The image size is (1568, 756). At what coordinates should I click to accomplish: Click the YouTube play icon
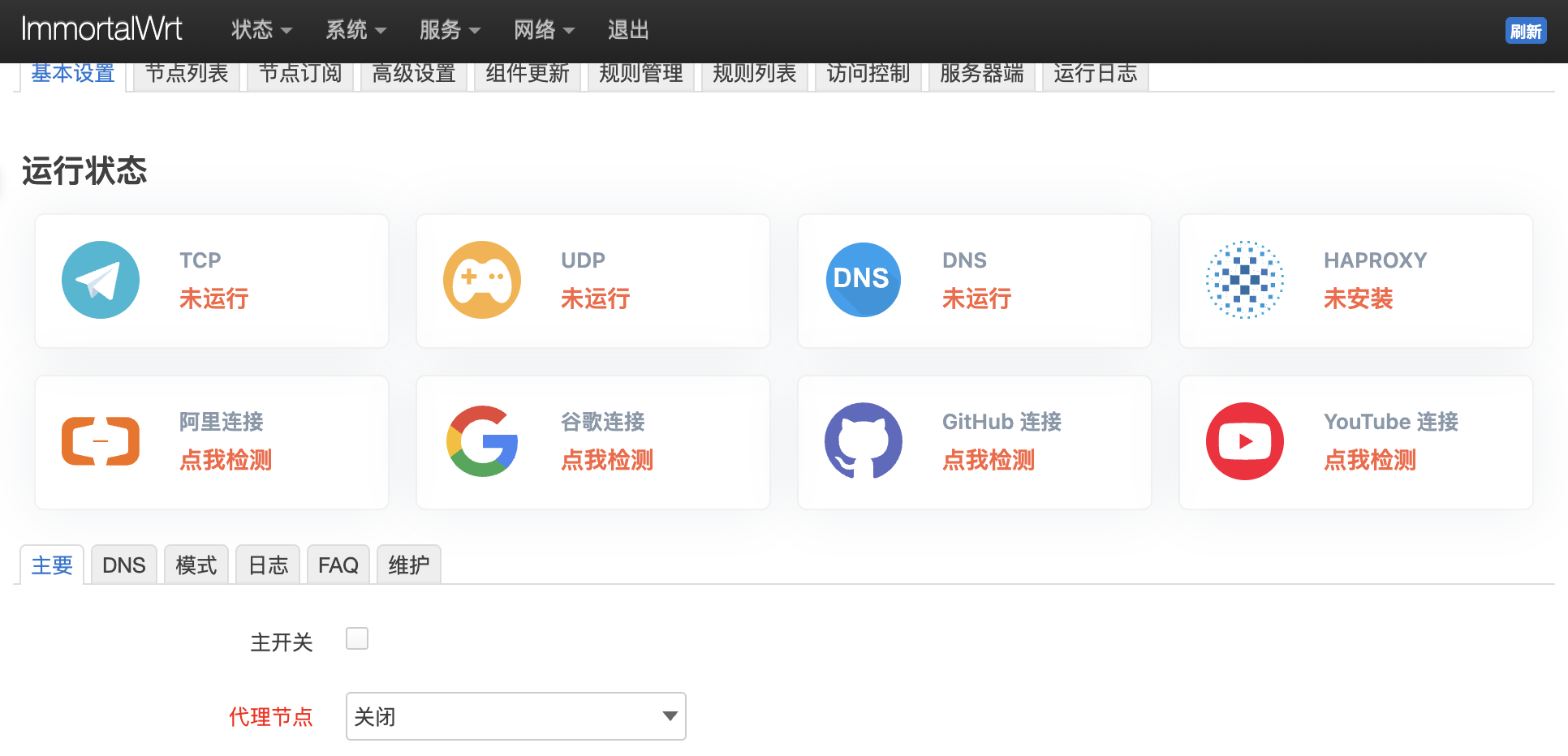[x=1245, y=441]
